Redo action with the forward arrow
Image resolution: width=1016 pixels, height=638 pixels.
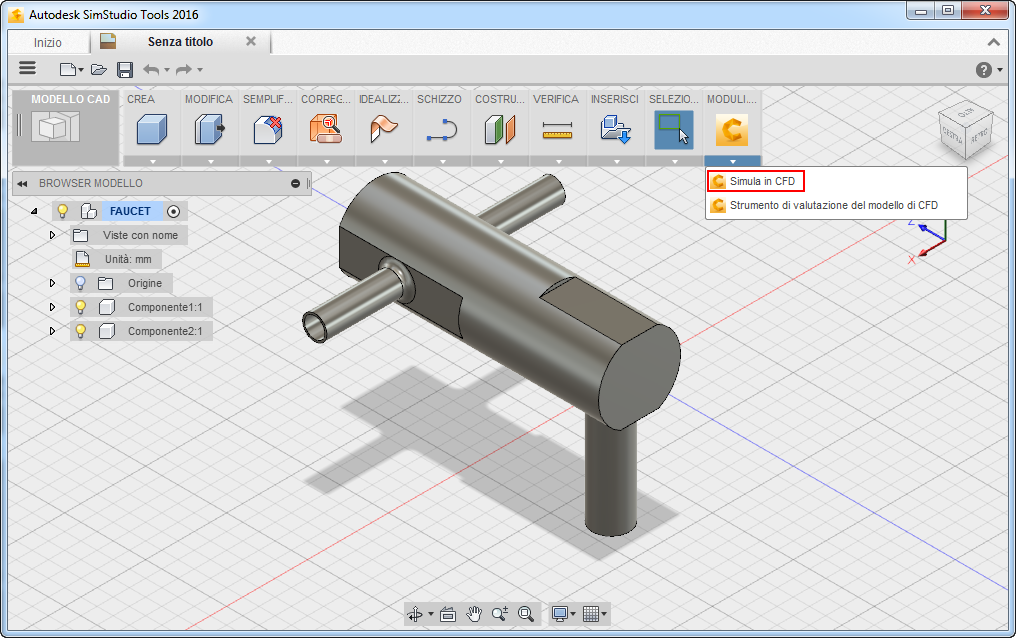(184, 69)
